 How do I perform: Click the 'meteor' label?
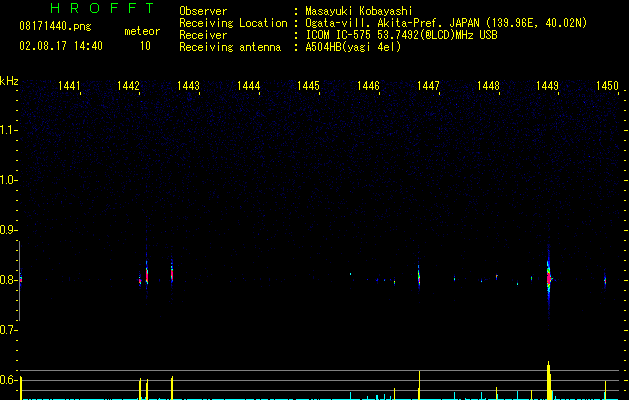click(x=142, y=31)
